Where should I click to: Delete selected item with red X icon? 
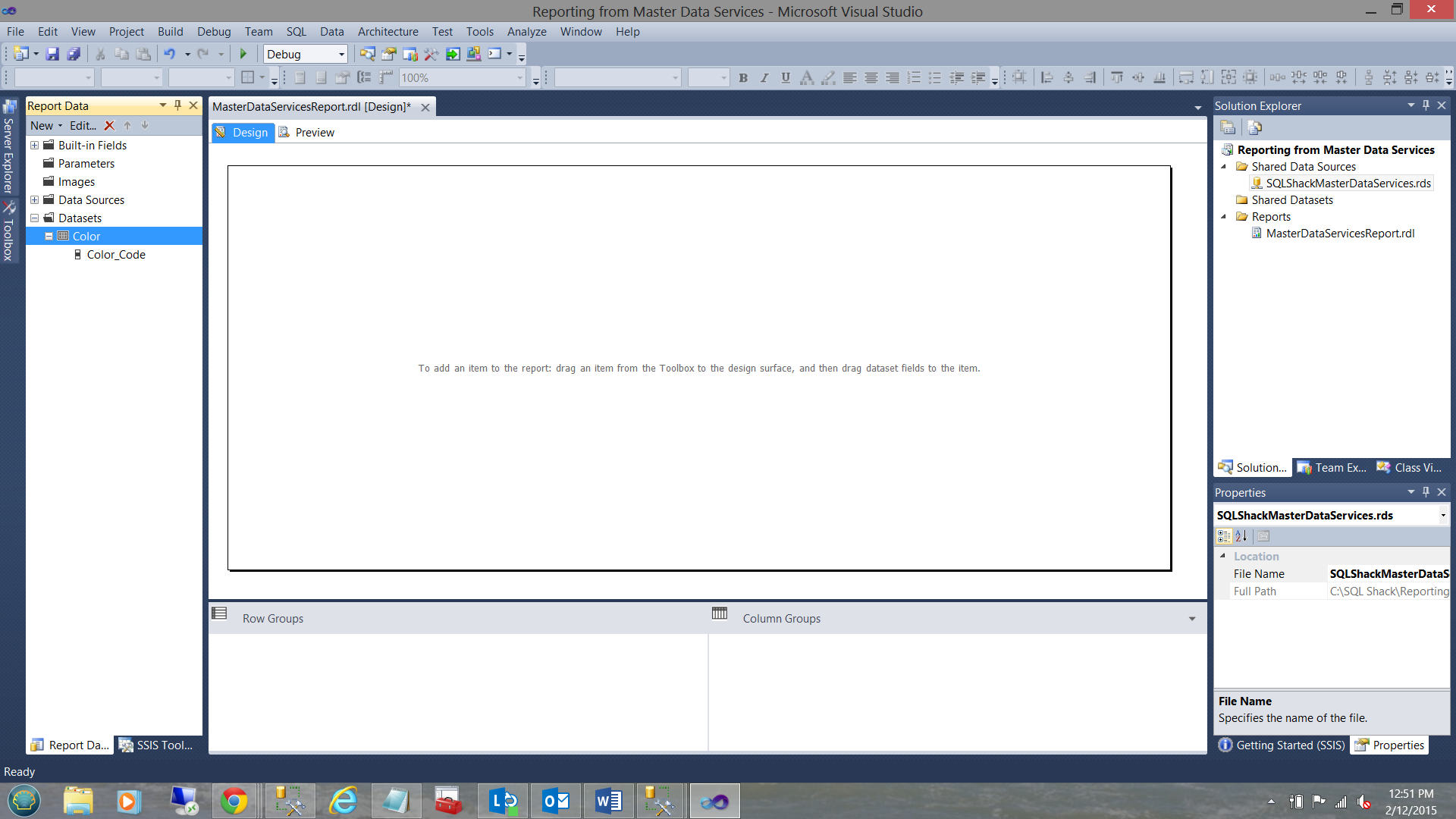[109, 126]
